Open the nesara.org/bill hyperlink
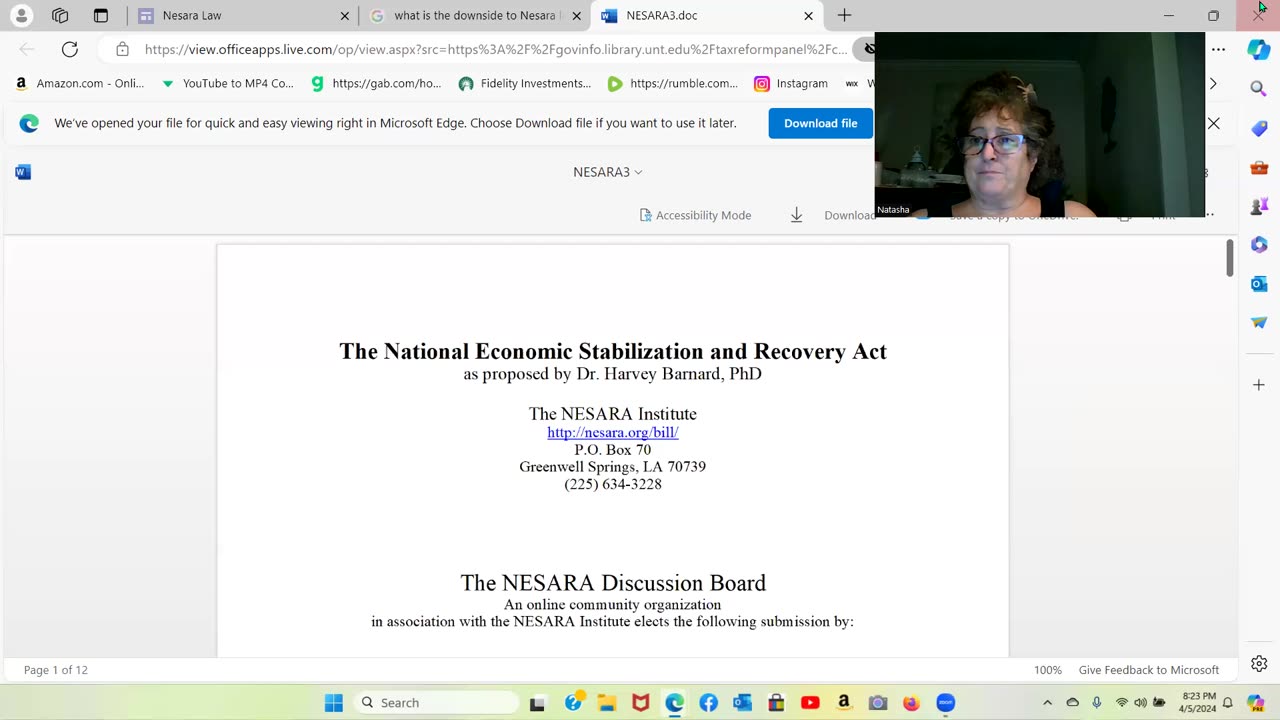The height and width of the screenshot is (720, 1280). 612,432
